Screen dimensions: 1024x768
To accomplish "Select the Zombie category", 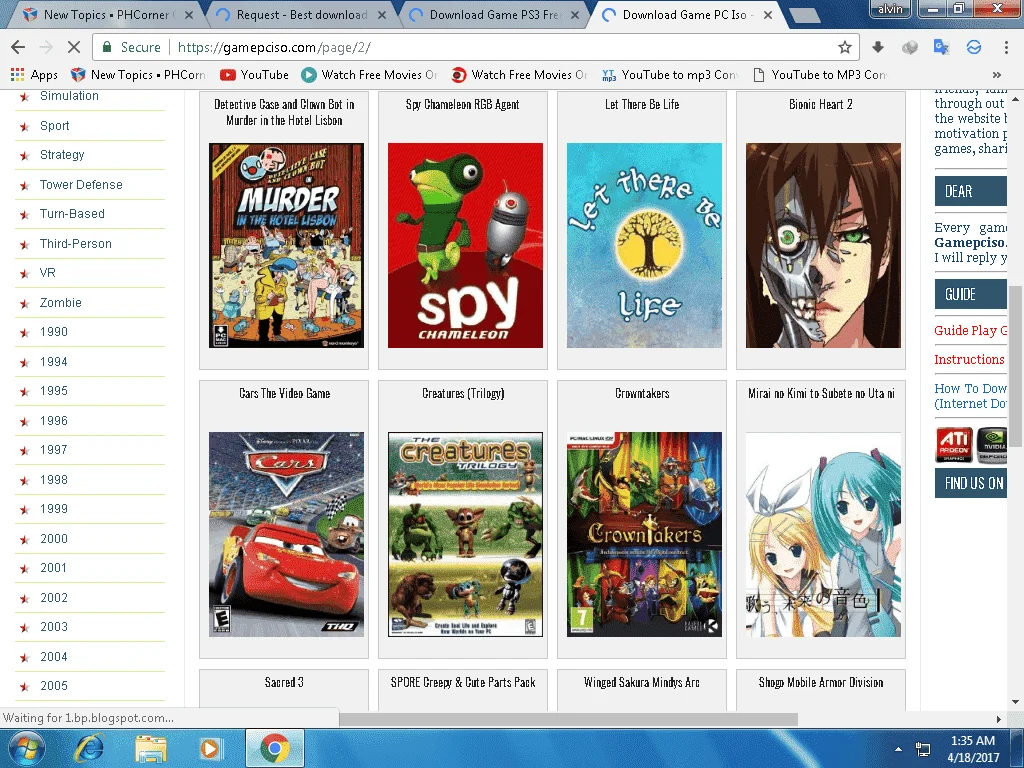I will click(61, 302).
